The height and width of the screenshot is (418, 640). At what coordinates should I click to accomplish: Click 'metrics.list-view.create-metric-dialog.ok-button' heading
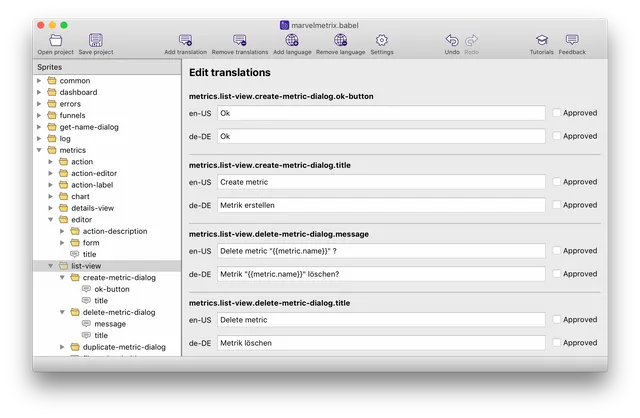[281, 96]
